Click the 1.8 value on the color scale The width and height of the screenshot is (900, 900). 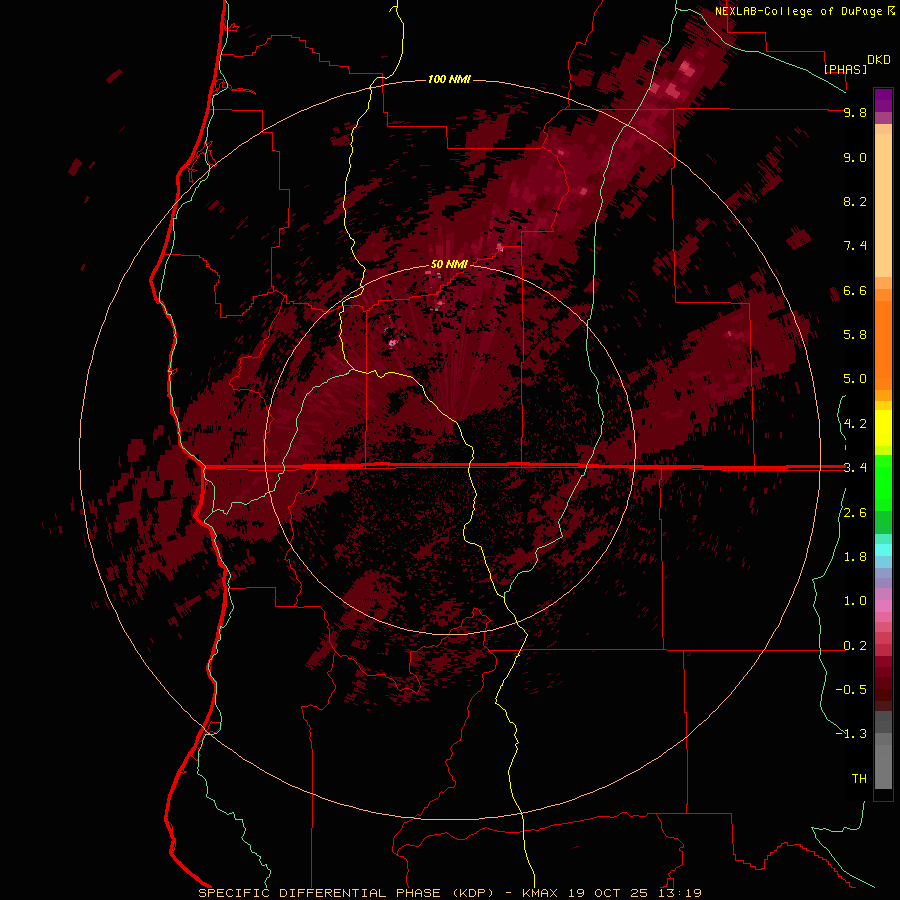click(855, 557)
